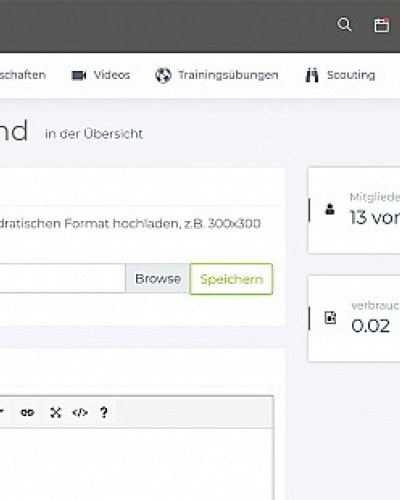Viewport: 400px width, 500px height.
Task: Open editor help question mark
Action: point(104,413)
